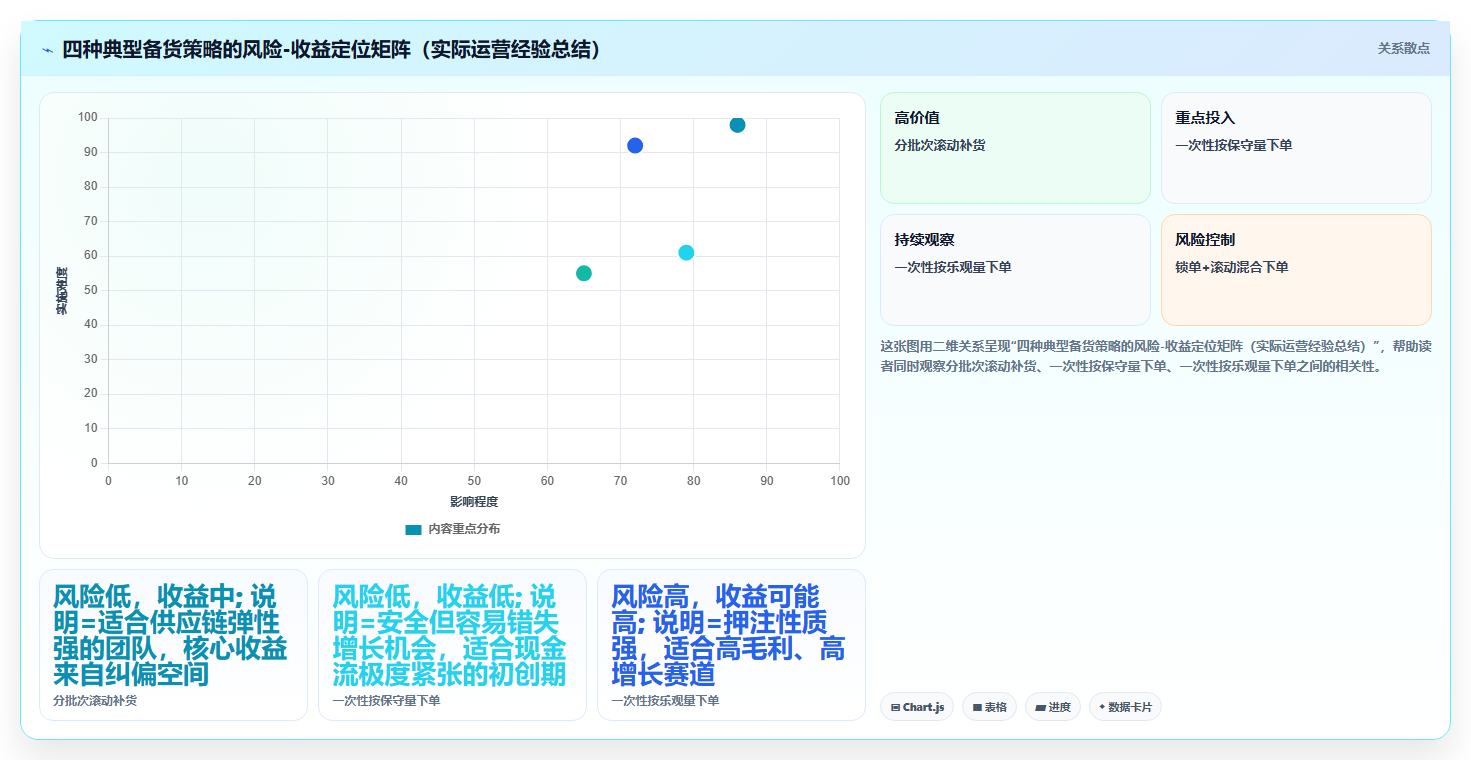Click the 影响程度 x-axis title
This screenshot has height=760, width=1471.
click(x=474, y=502)
